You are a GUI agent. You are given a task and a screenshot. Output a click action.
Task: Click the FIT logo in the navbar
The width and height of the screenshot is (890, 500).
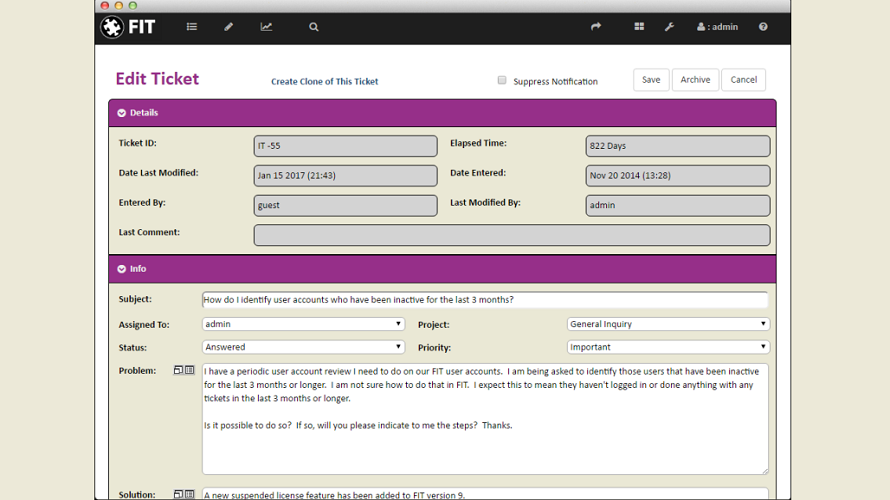tap(128, 27)
